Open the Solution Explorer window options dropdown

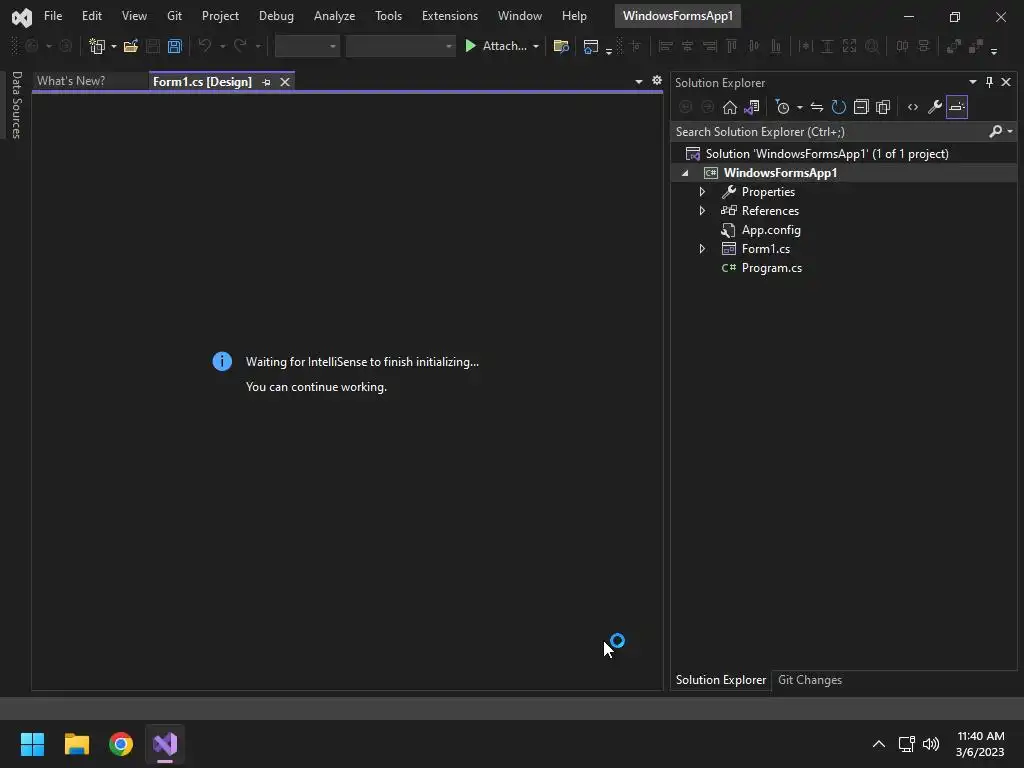[972, 82]
